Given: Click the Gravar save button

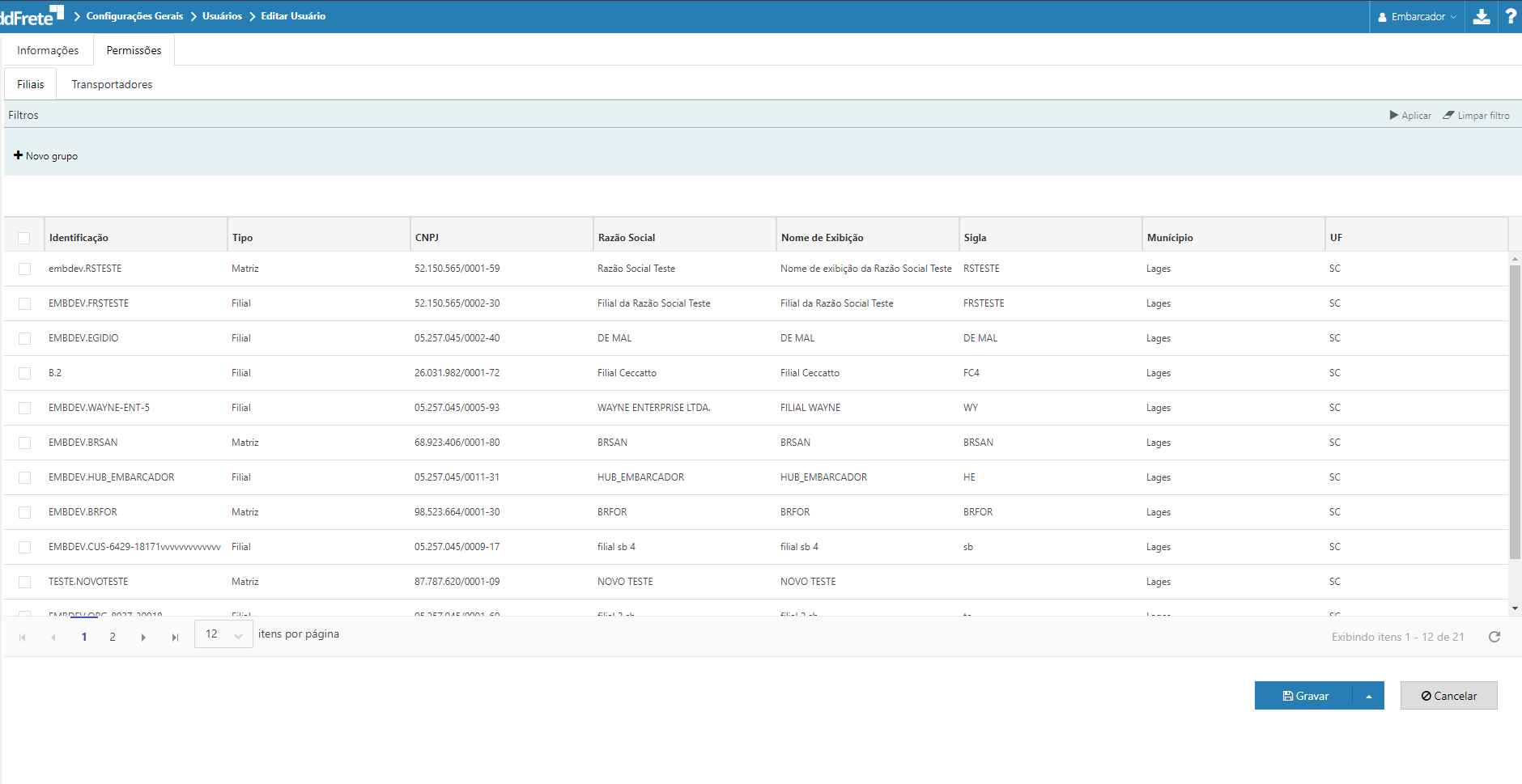Looking at the screenshot, I should (x=1304, y=696).
